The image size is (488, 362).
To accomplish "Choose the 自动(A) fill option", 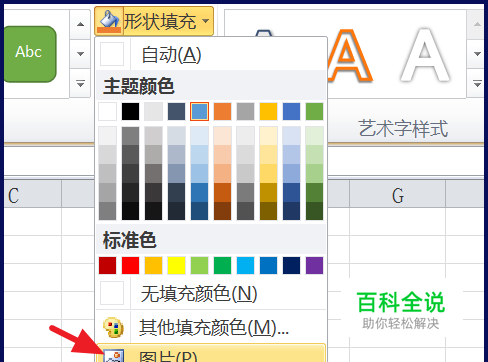I will click(211, 54).
